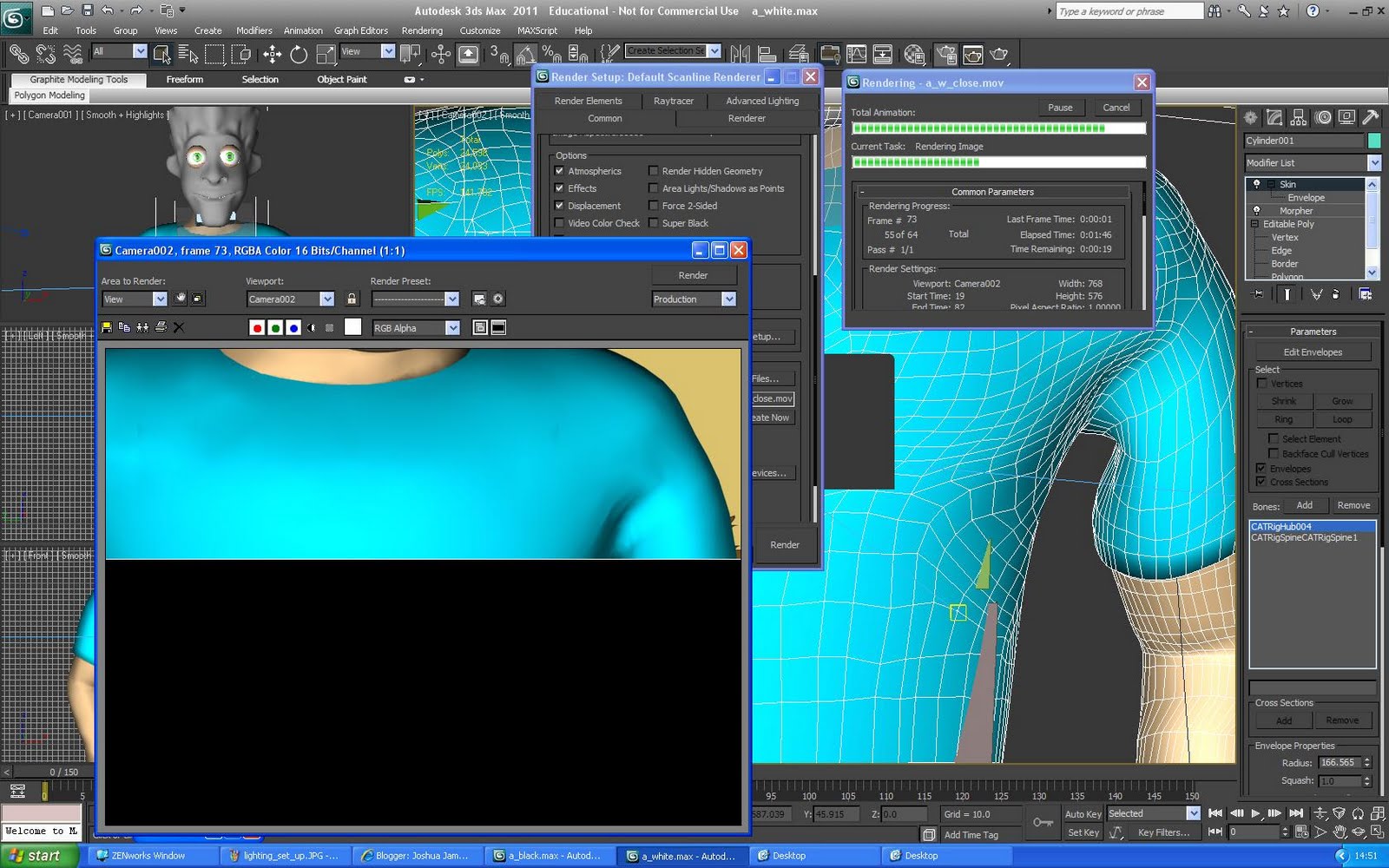Open the Select by Name list tool

[x=188, y=55]
